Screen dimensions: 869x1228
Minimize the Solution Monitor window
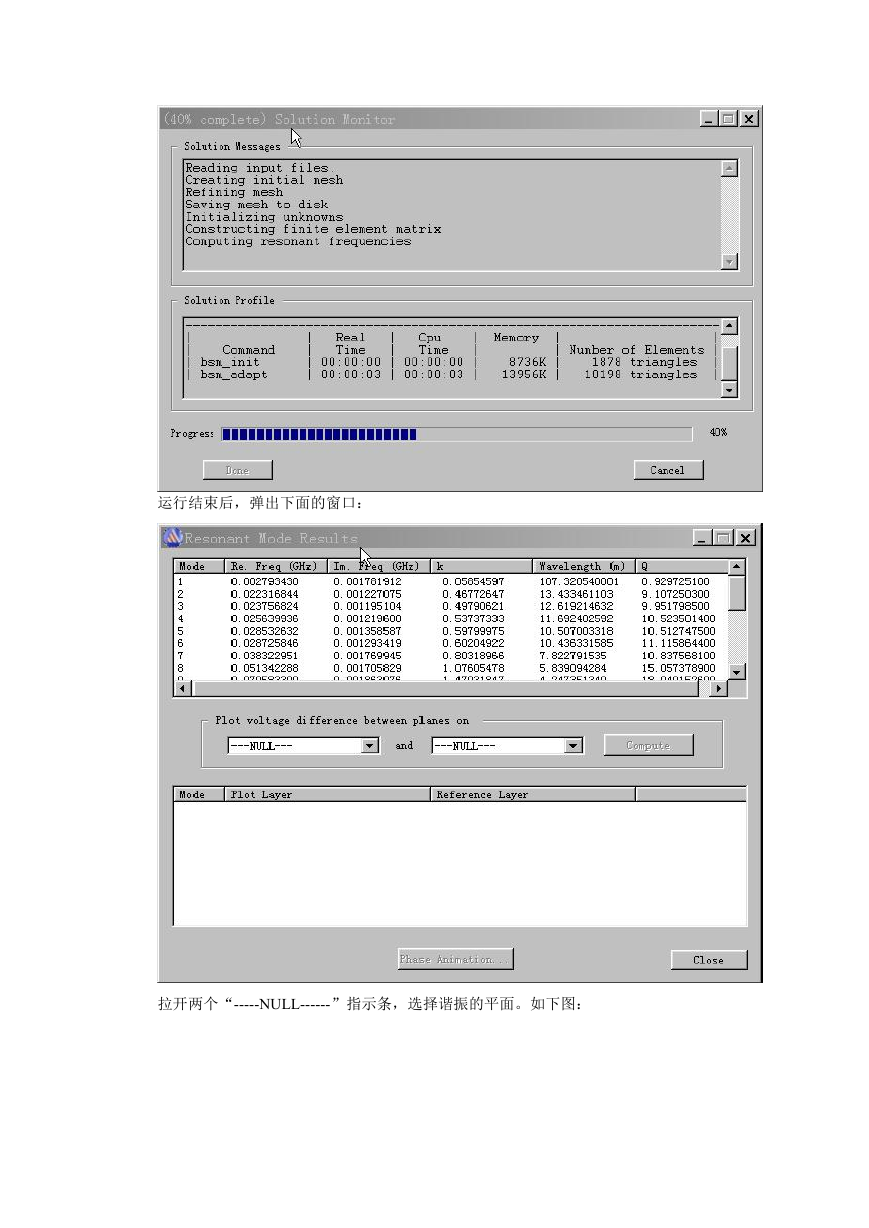point(709,119)
